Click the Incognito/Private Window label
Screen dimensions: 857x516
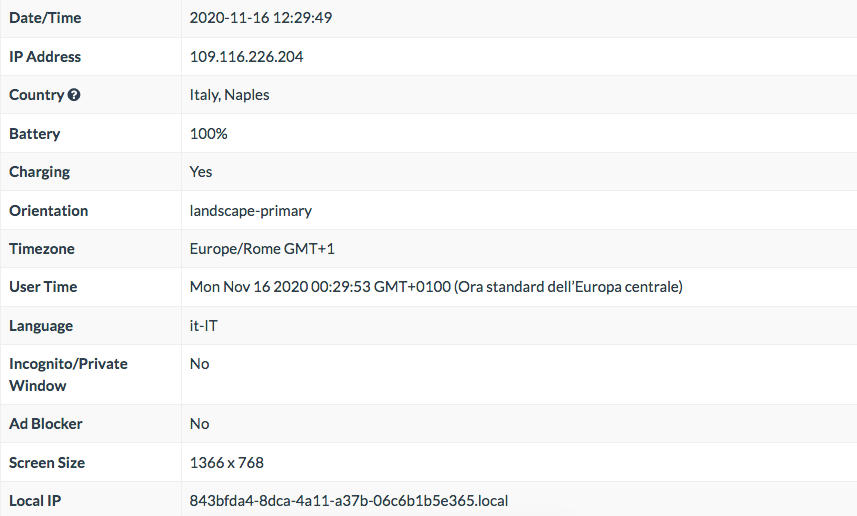[x=68, y=375]
